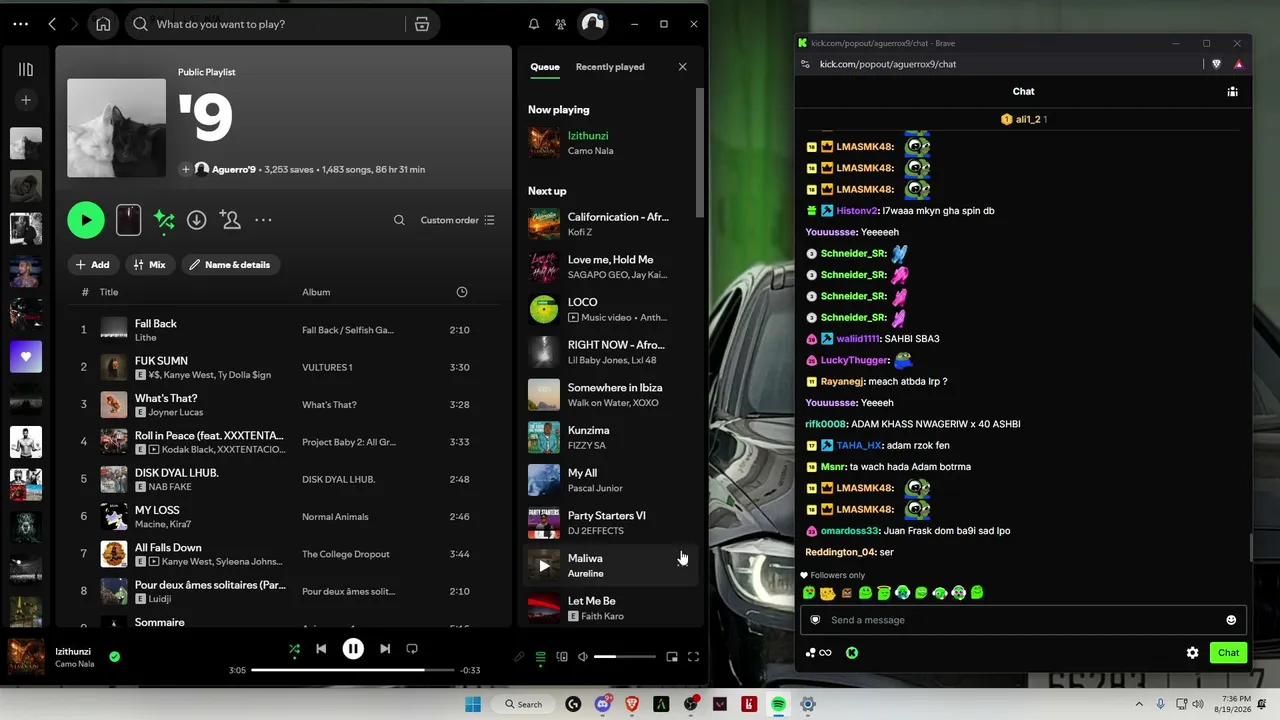1280x720 pixels.
Task: Open The College Dropout album link
Action: (x=346, y=554)
